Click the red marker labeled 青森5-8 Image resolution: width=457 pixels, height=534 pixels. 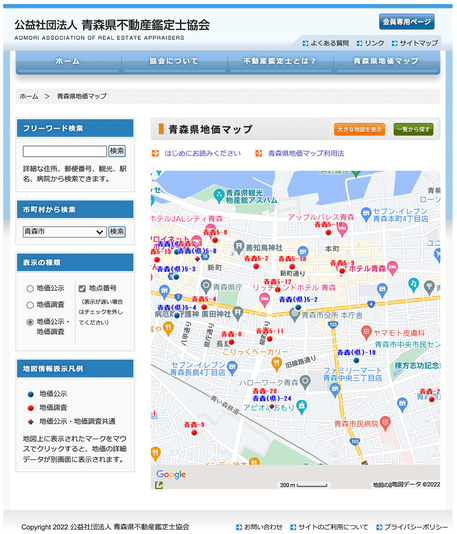pos(215,240)
